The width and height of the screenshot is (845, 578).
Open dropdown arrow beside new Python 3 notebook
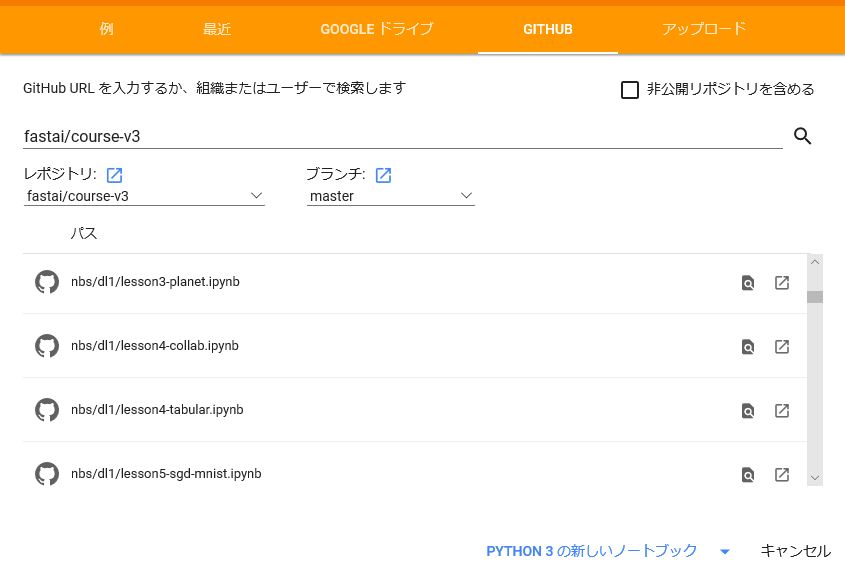(725, 552)
